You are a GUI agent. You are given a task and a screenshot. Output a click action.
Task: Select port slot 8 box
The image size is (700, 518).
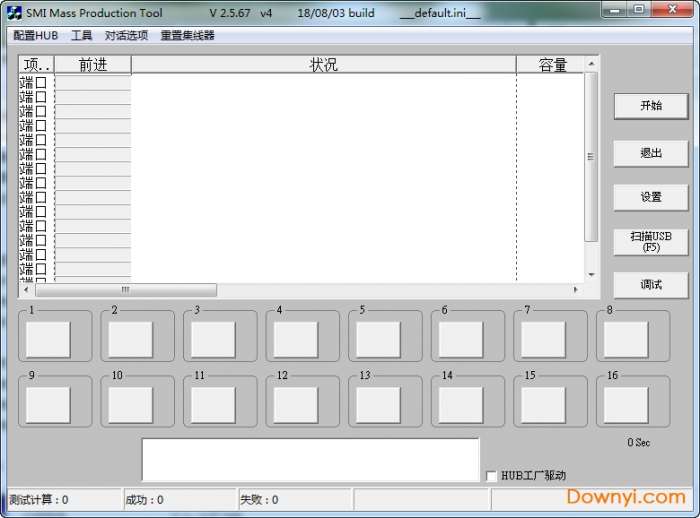pyautogui.click(x=626, y=340)
